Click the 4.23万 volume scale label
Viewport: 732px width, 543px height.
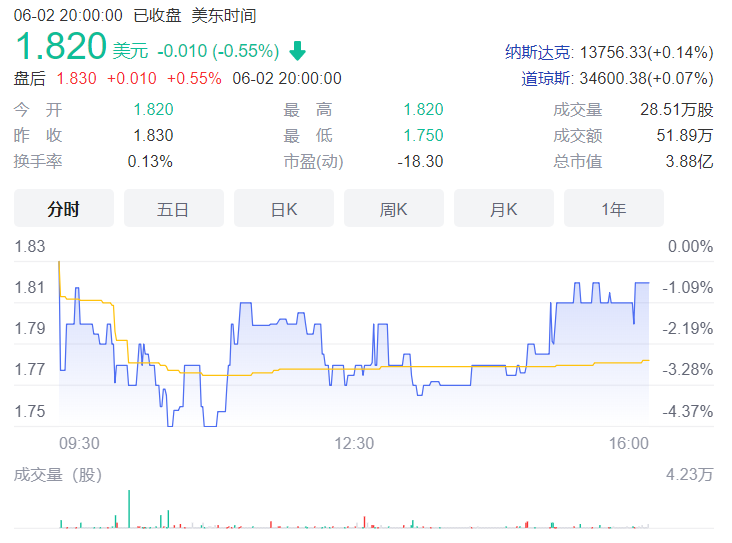coord(690,475)
